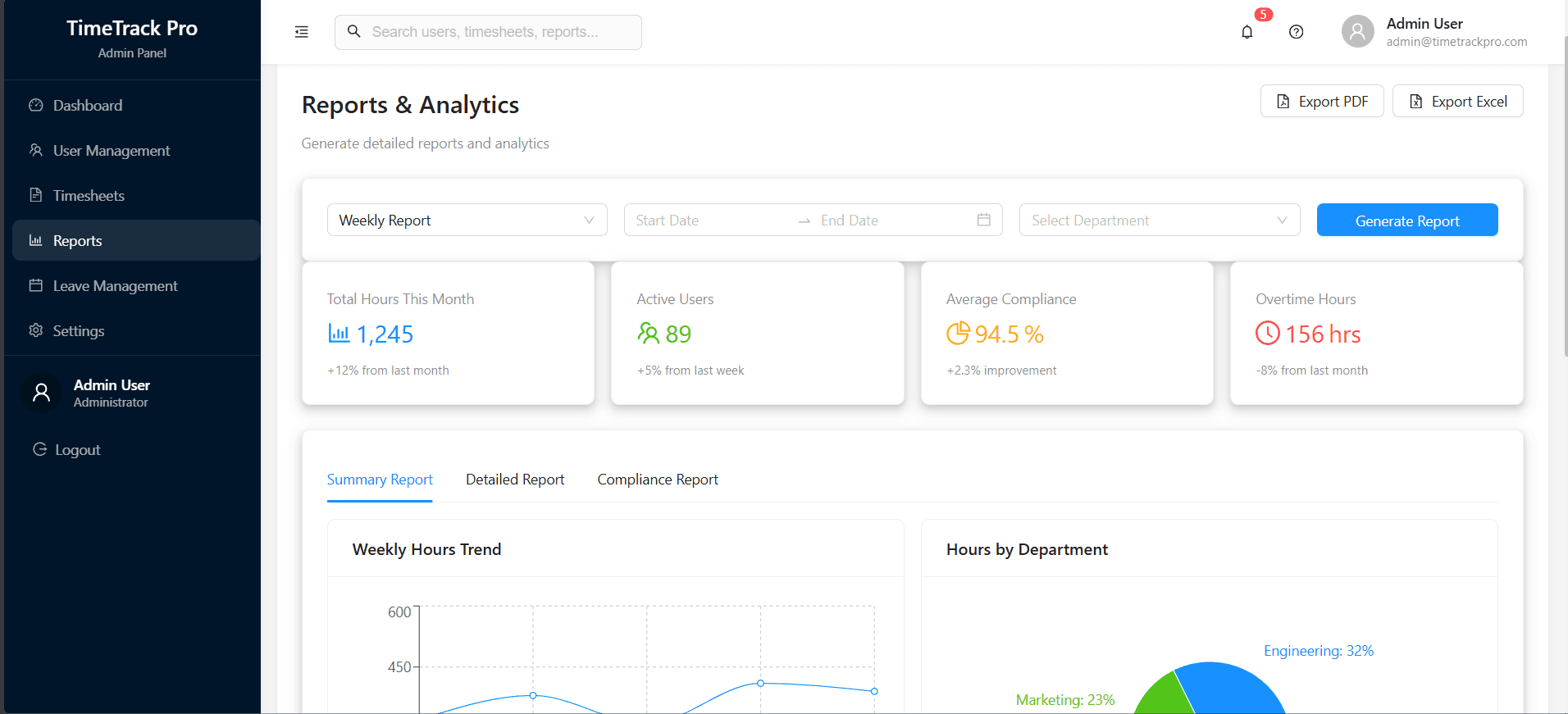Screen dimensions: 1568x714
Task: Open User Management menu item
Action: [136, 150]
